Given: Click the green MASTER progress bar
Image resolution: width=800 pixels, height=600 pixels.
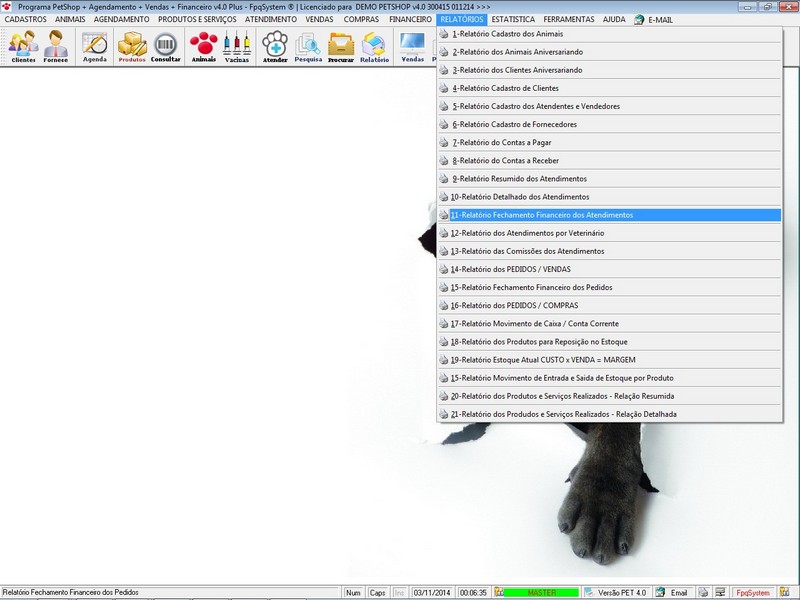Looking at the screenshot, I should (541, 592).
